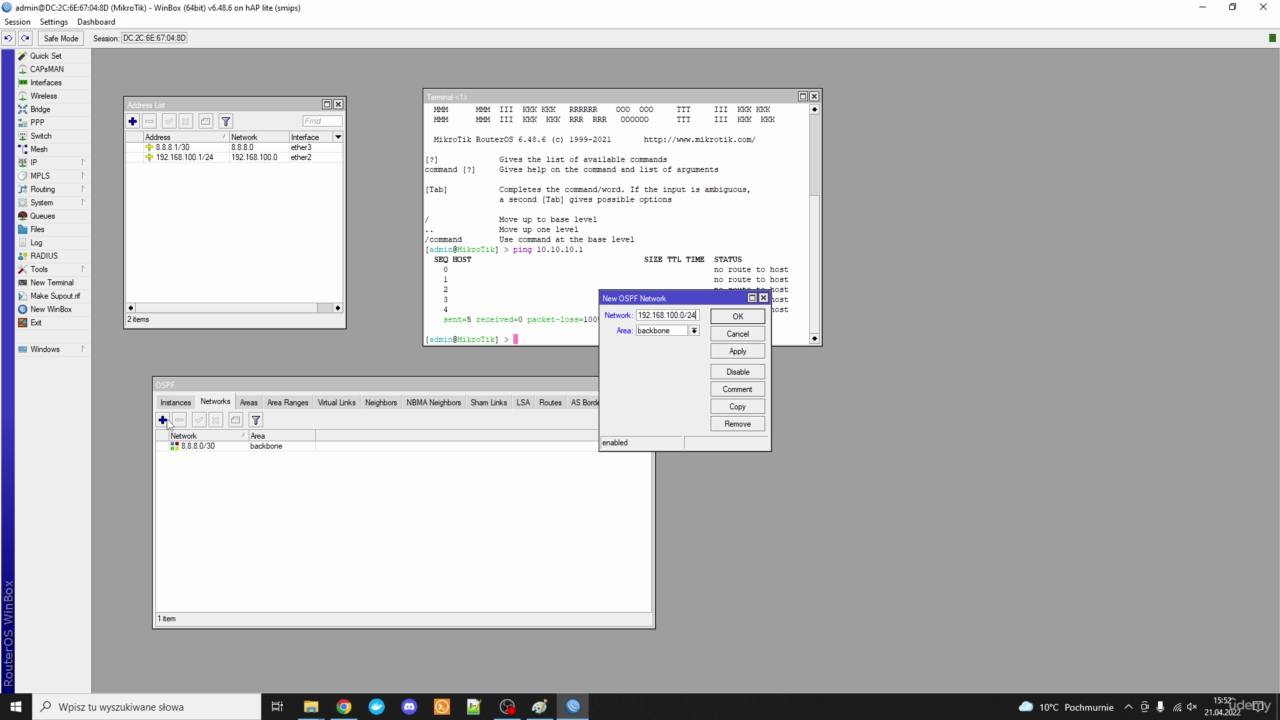Select the 8.8.8.1/30 address row
1280x720 pixels.
click(x=234, y=147)
